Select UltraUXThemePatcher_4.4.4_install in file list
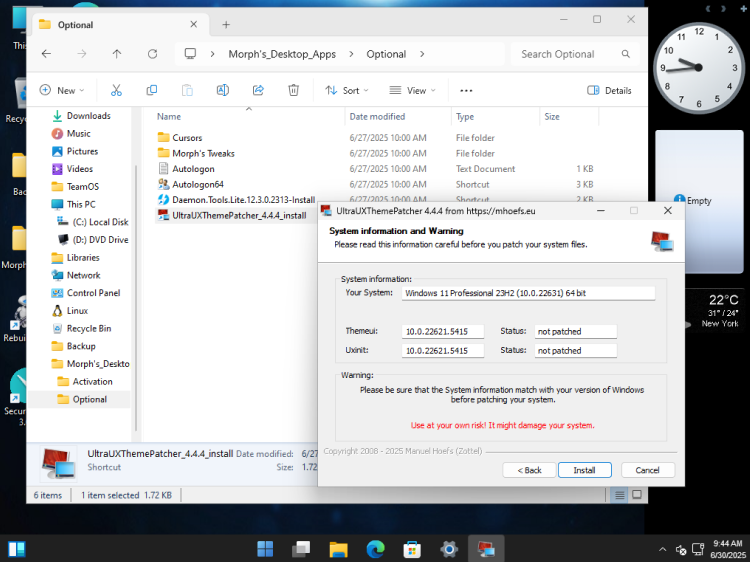 (x=239, y=215)
